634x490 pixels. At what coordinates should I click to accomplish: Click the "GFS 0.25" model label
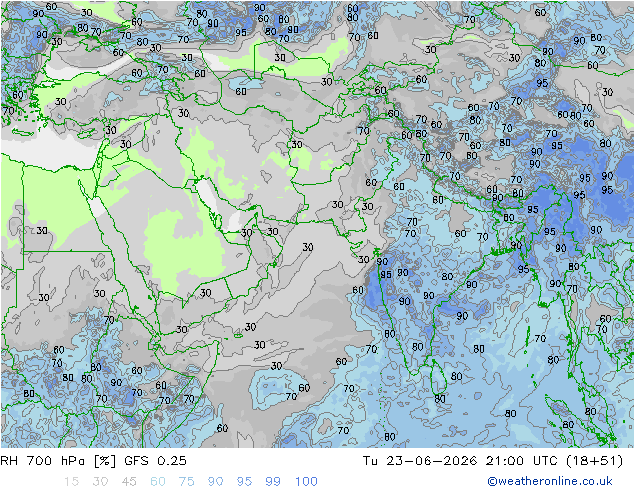155,460
